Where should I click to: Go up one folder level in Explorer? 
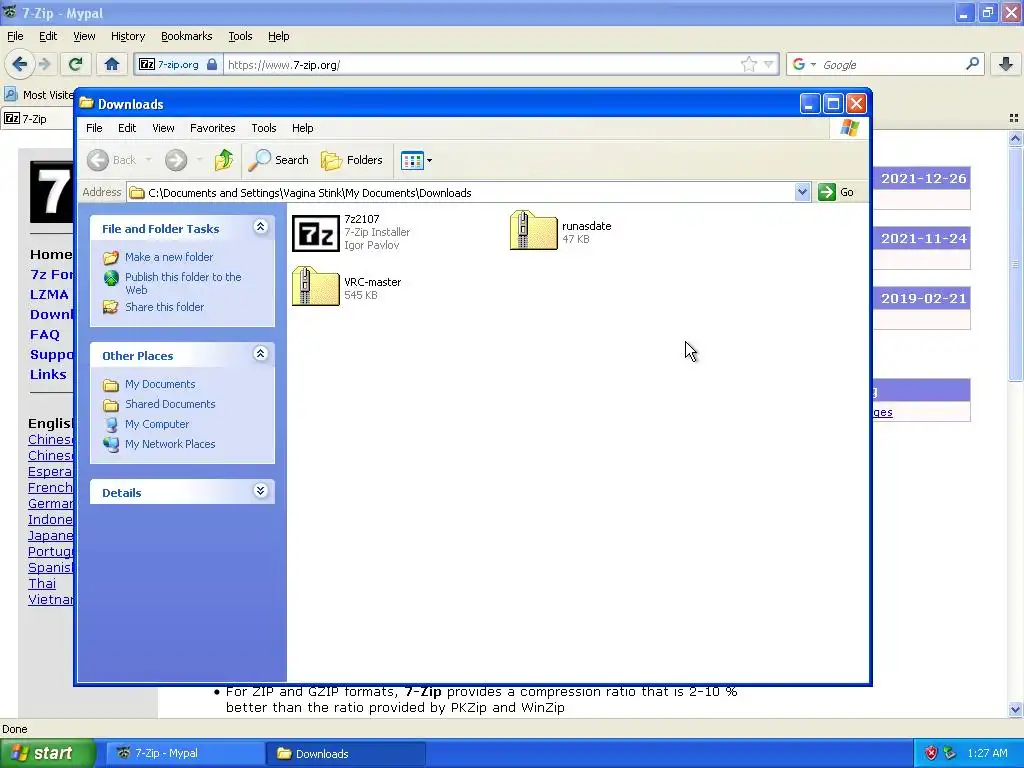[224, 160]
